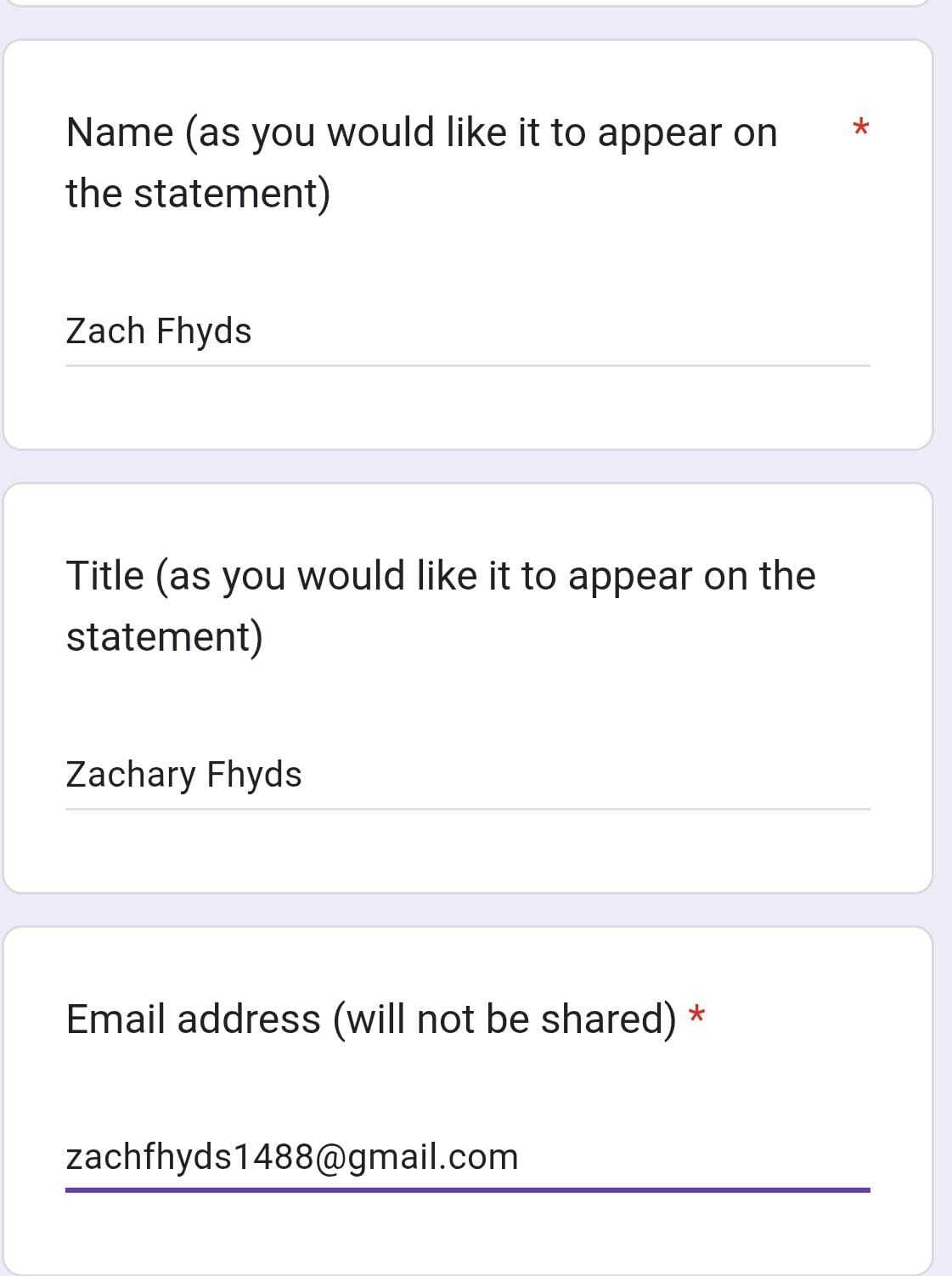Click the email address input field
952x1276 pixels.
coord(467,1157)
